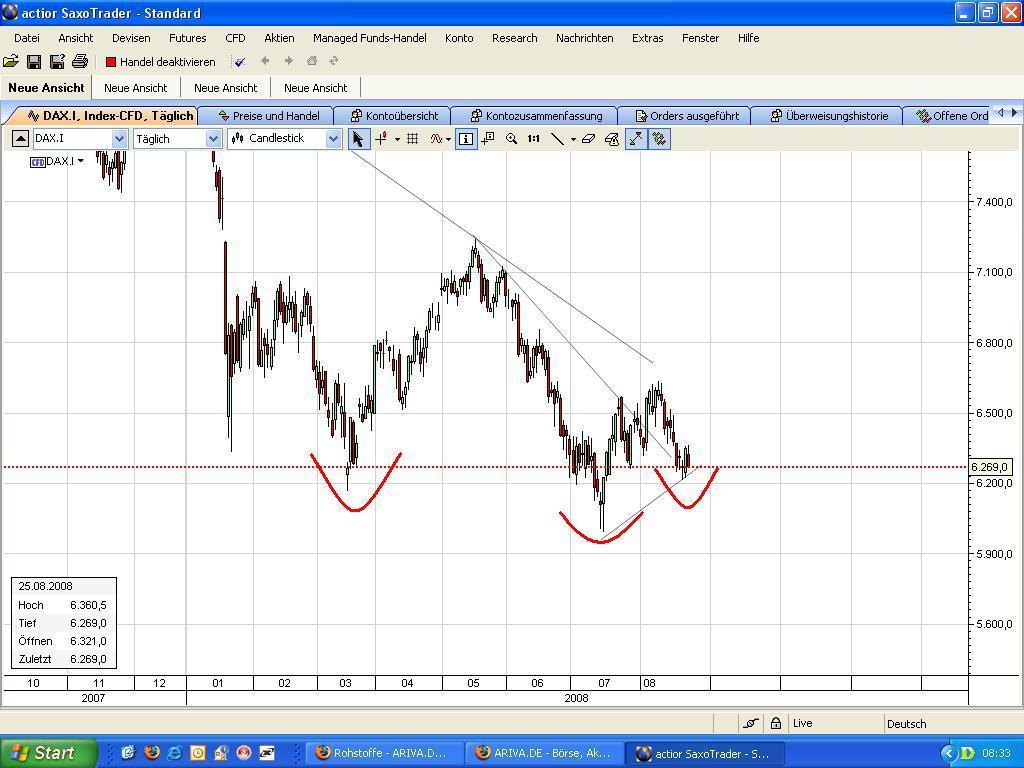Click the chart settings icon beside the eraser
The image size is (1024, 768).
(x=612, y=138)
